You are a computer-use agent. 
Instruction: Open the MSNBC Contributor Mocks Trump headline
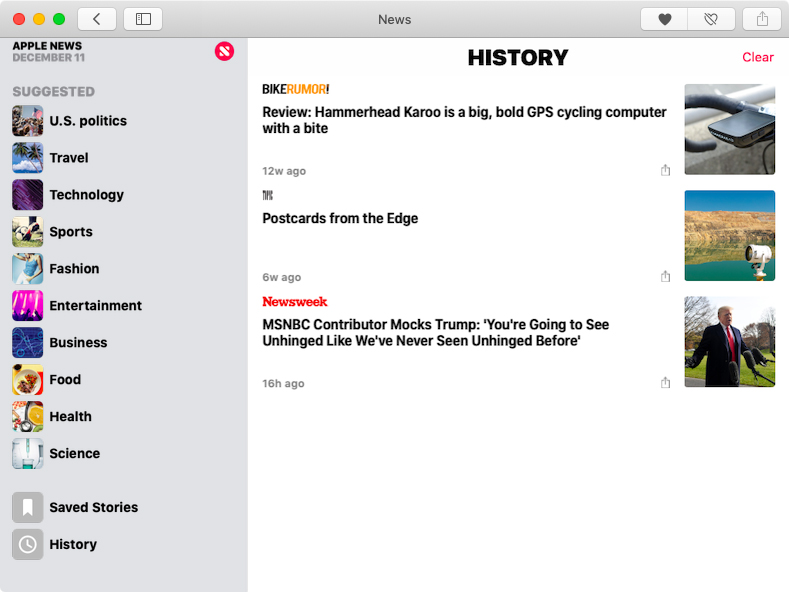(436, 332)
